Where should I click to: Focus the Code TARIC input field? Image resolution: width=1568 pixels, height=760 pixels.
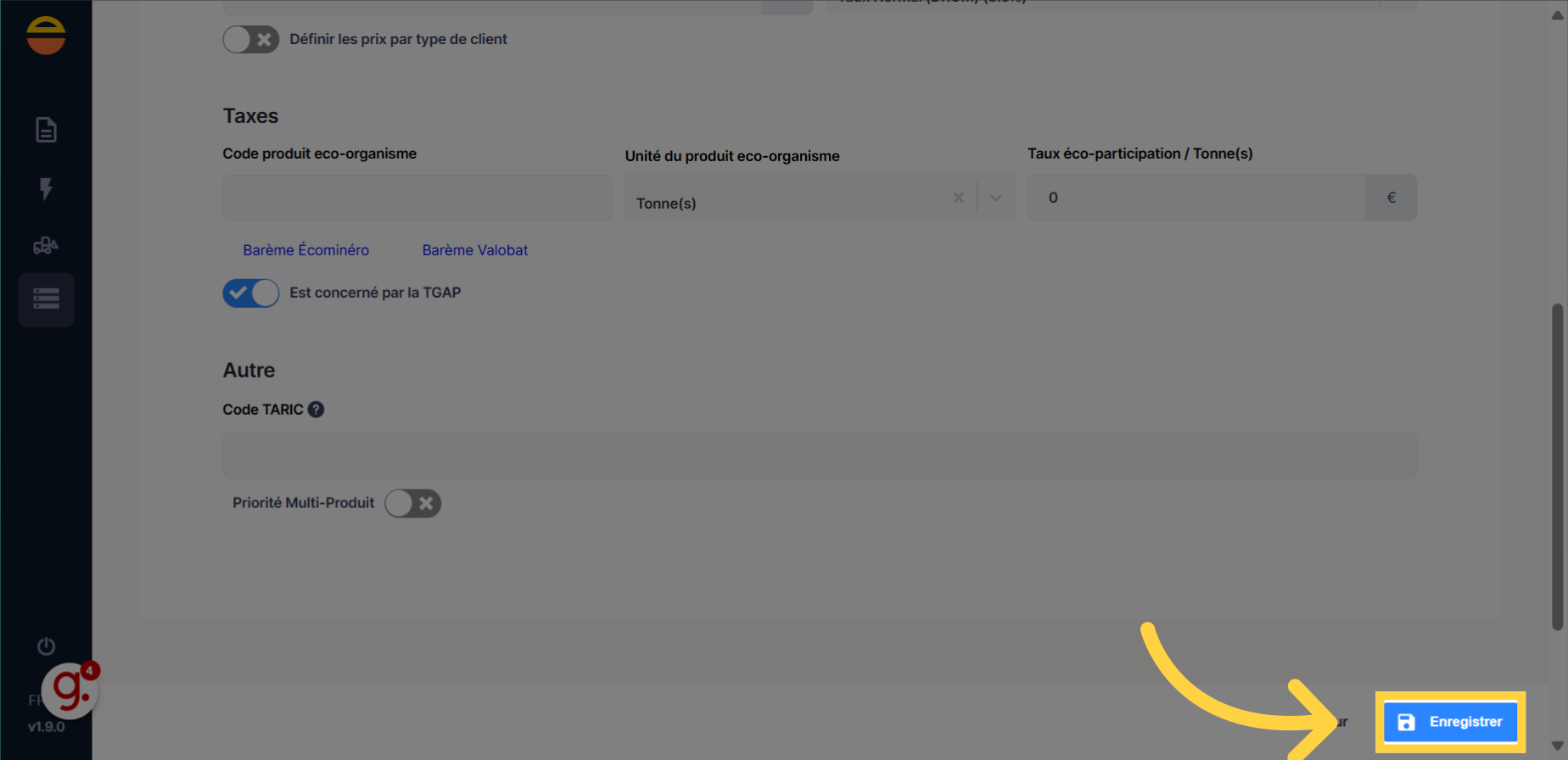[x=820, y=455]
